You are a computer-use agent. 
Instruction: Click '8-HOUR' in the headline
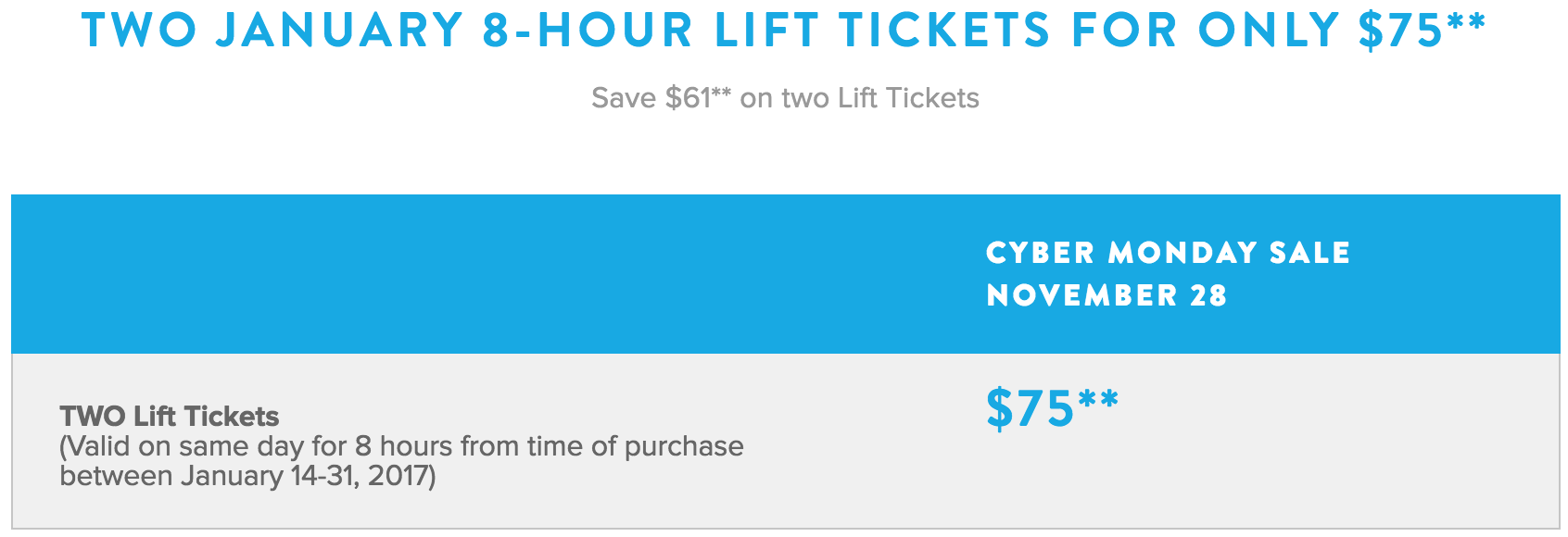(588, 30)
